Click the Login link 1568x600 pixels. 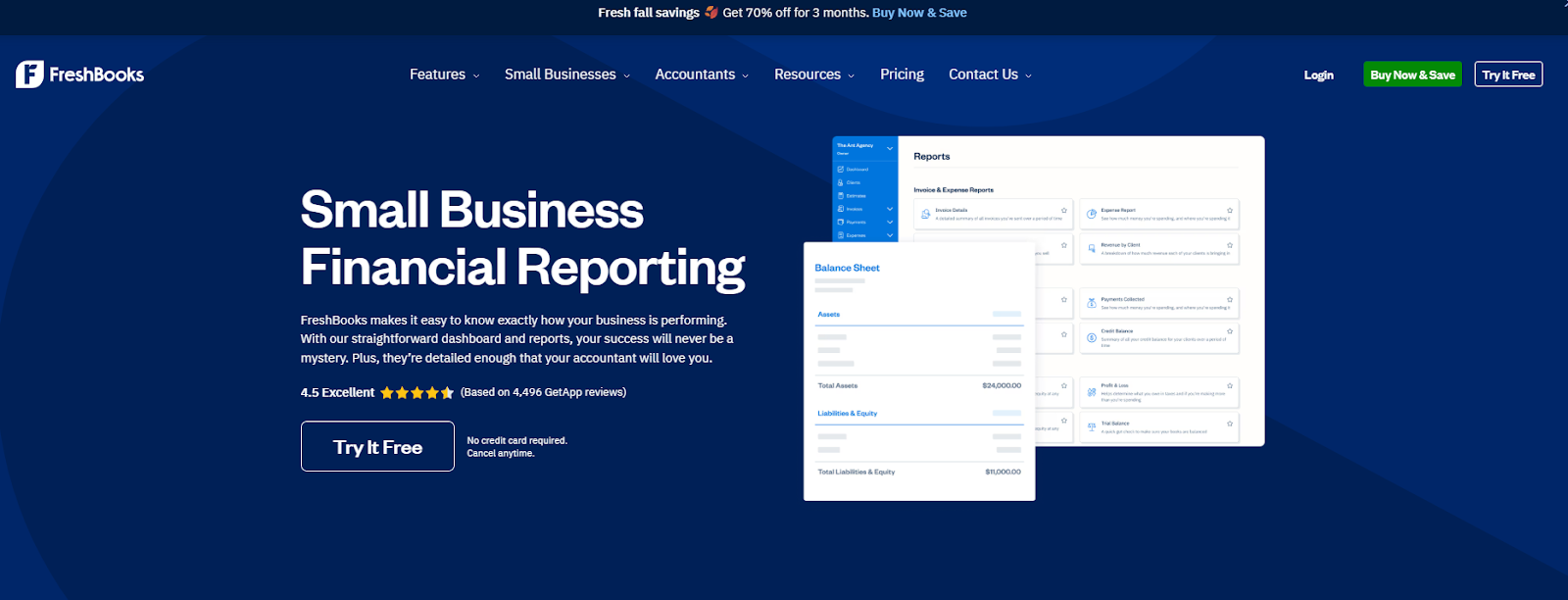1318,75
